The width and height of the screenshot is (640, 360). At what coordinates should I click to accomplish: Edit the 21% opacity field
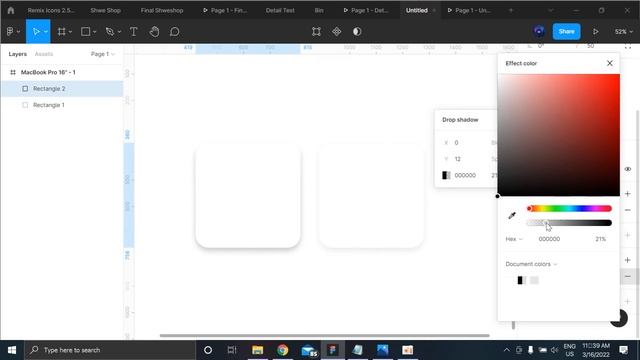click(x=600, y=239)
